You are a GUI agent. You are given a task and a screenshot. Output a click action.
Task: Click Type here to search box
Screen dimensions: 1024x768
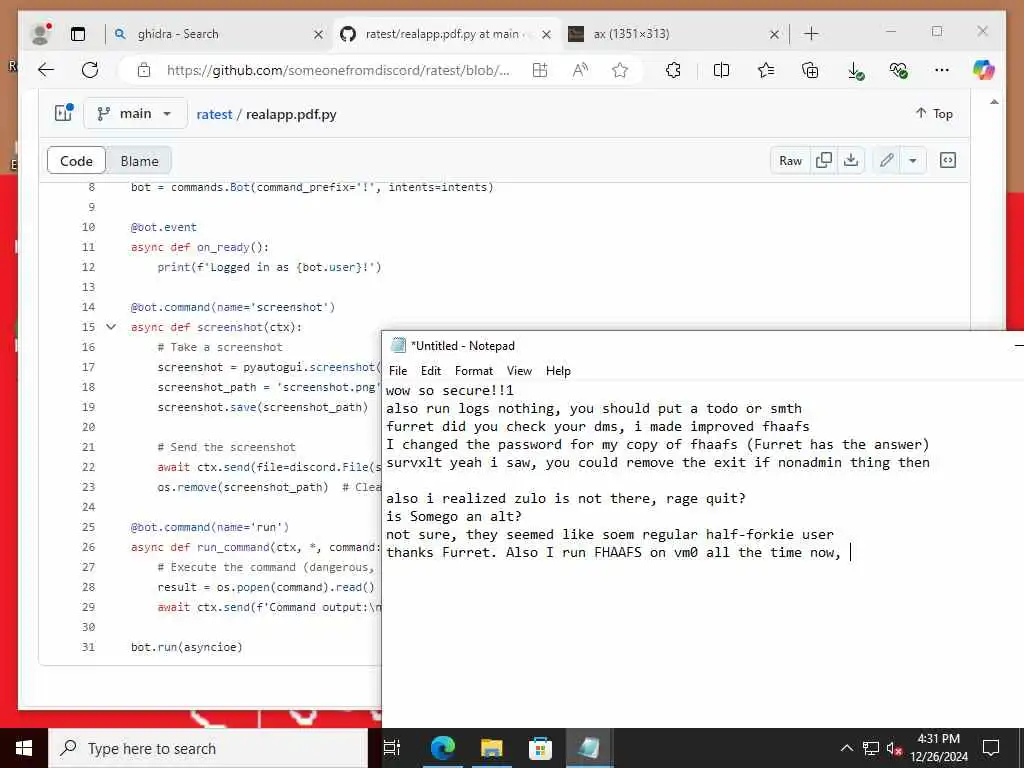(x=208, y=748)
